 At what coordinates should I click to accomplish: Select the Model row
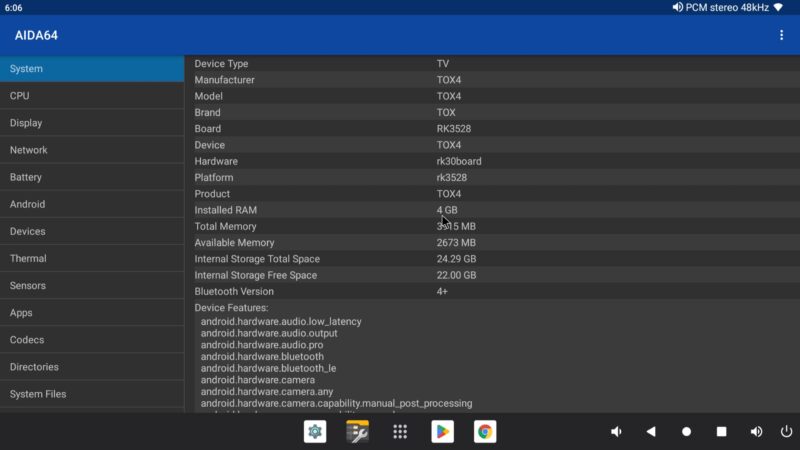point(492,96)
